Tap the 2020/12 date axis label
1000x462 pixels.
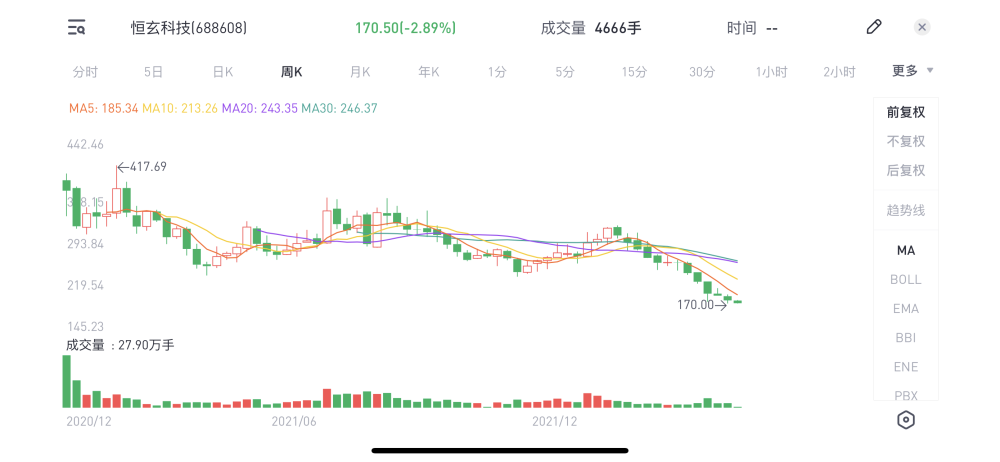(x=89, y=421)
